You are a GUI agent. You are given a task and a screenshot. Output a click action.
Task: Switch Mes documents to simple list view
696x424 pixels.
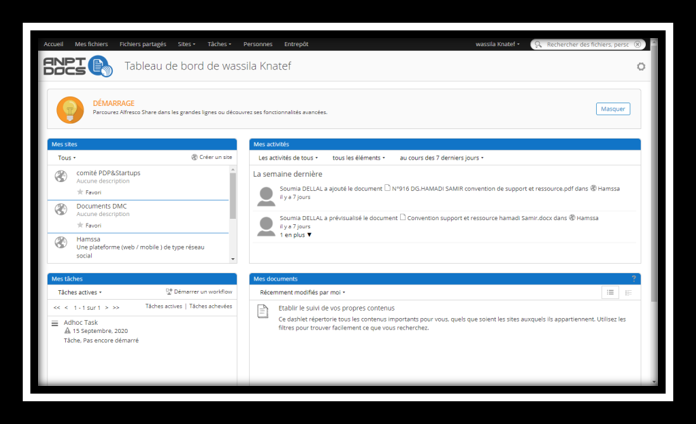pos(610,292)
